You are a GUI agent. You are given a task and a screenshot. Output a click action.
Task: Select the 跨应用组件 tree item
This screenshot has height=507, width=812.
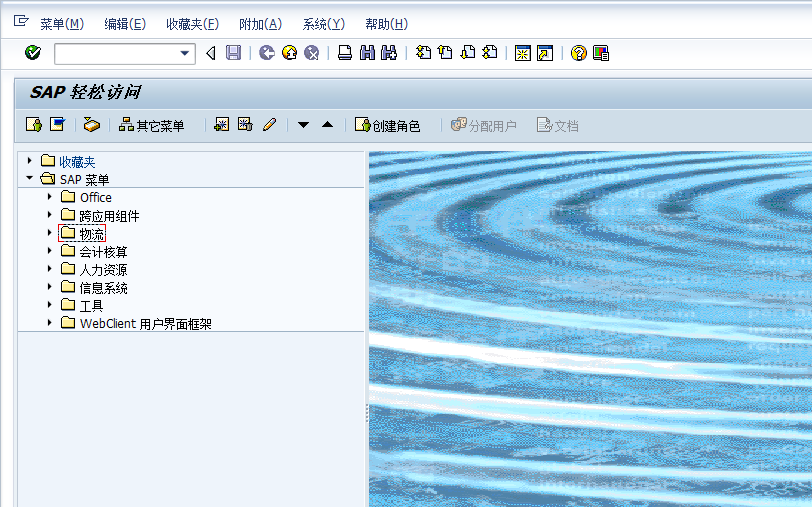pyautogui.click(x=109, y=215)
